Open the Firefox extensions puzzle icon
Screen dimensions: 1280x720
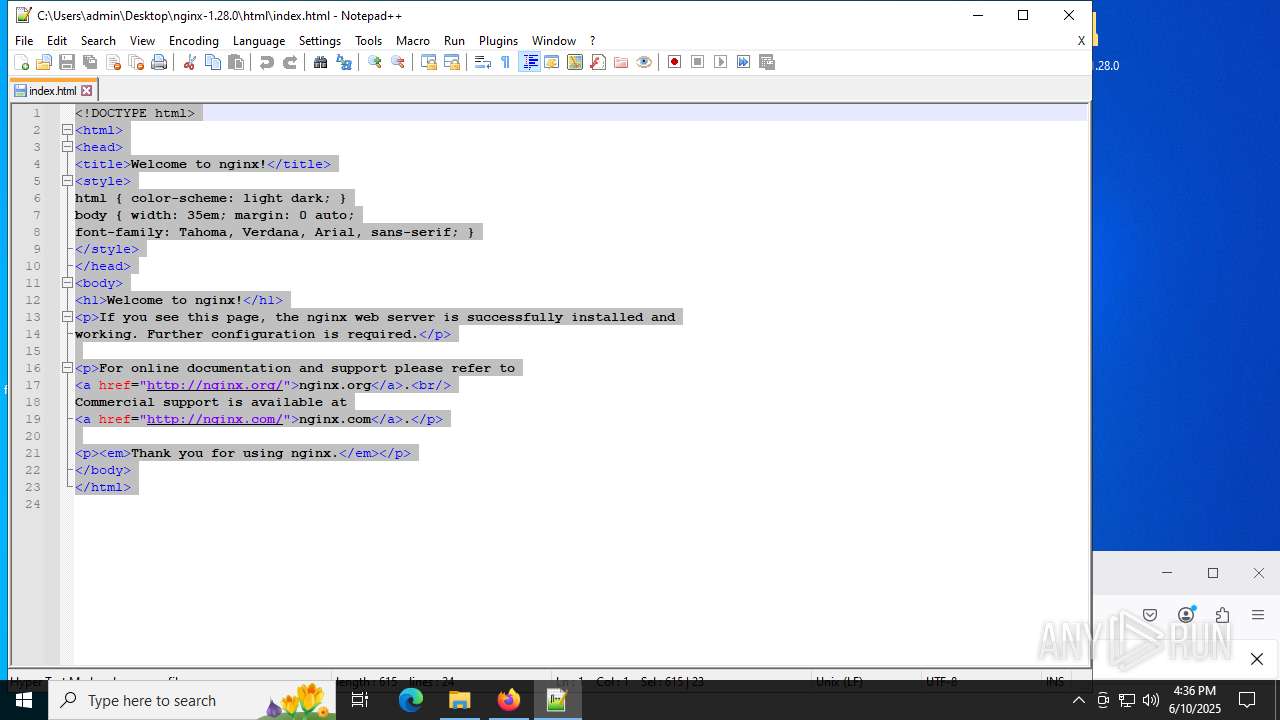[1222, 615]
